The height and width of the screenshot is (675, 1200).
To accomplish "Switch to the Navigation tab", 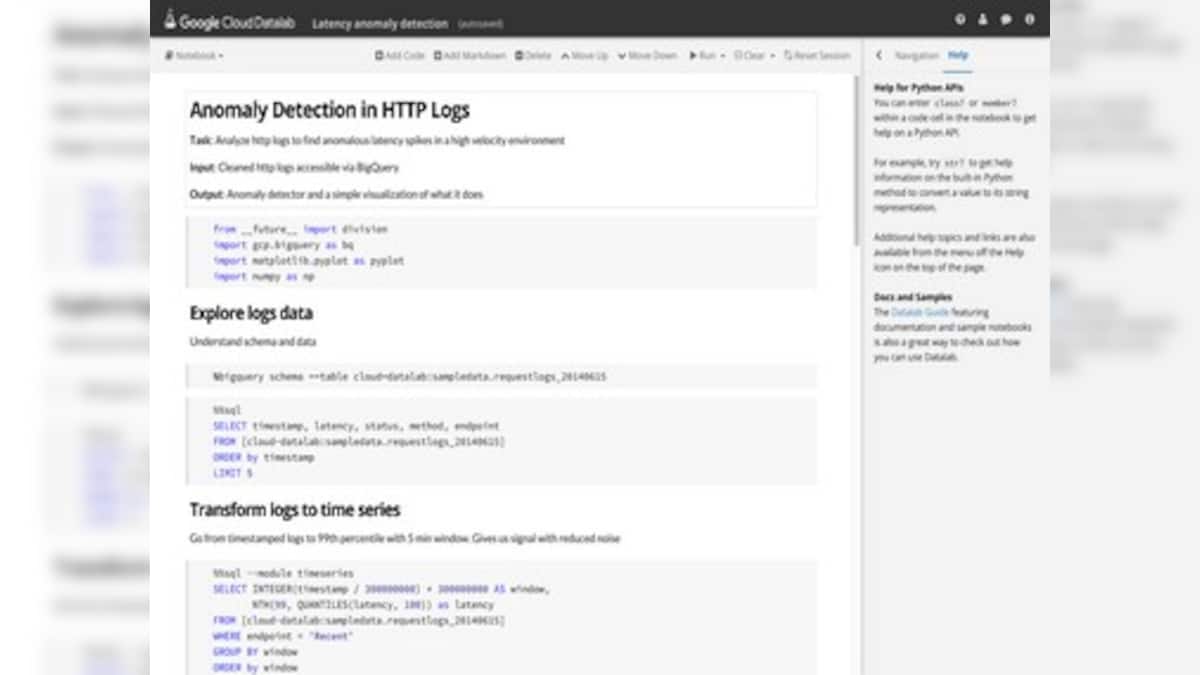I will 919,56.
